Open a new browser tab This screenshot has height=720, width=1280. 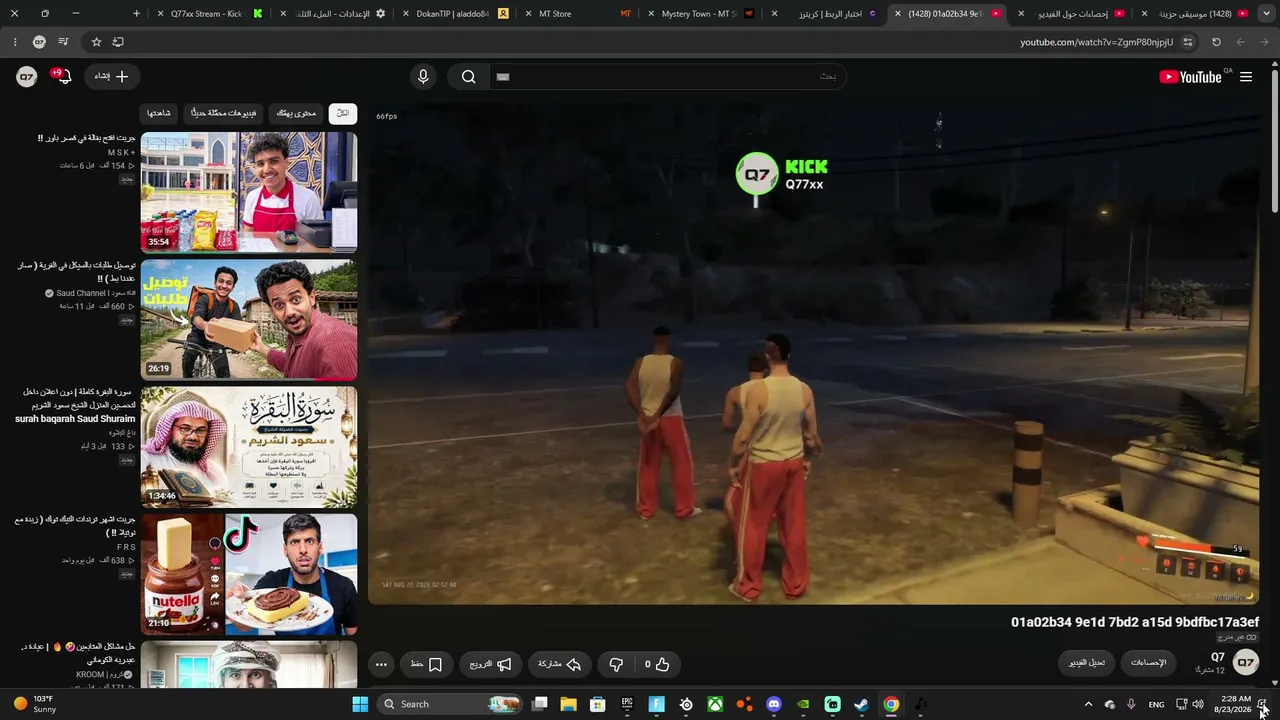(137, 14)
